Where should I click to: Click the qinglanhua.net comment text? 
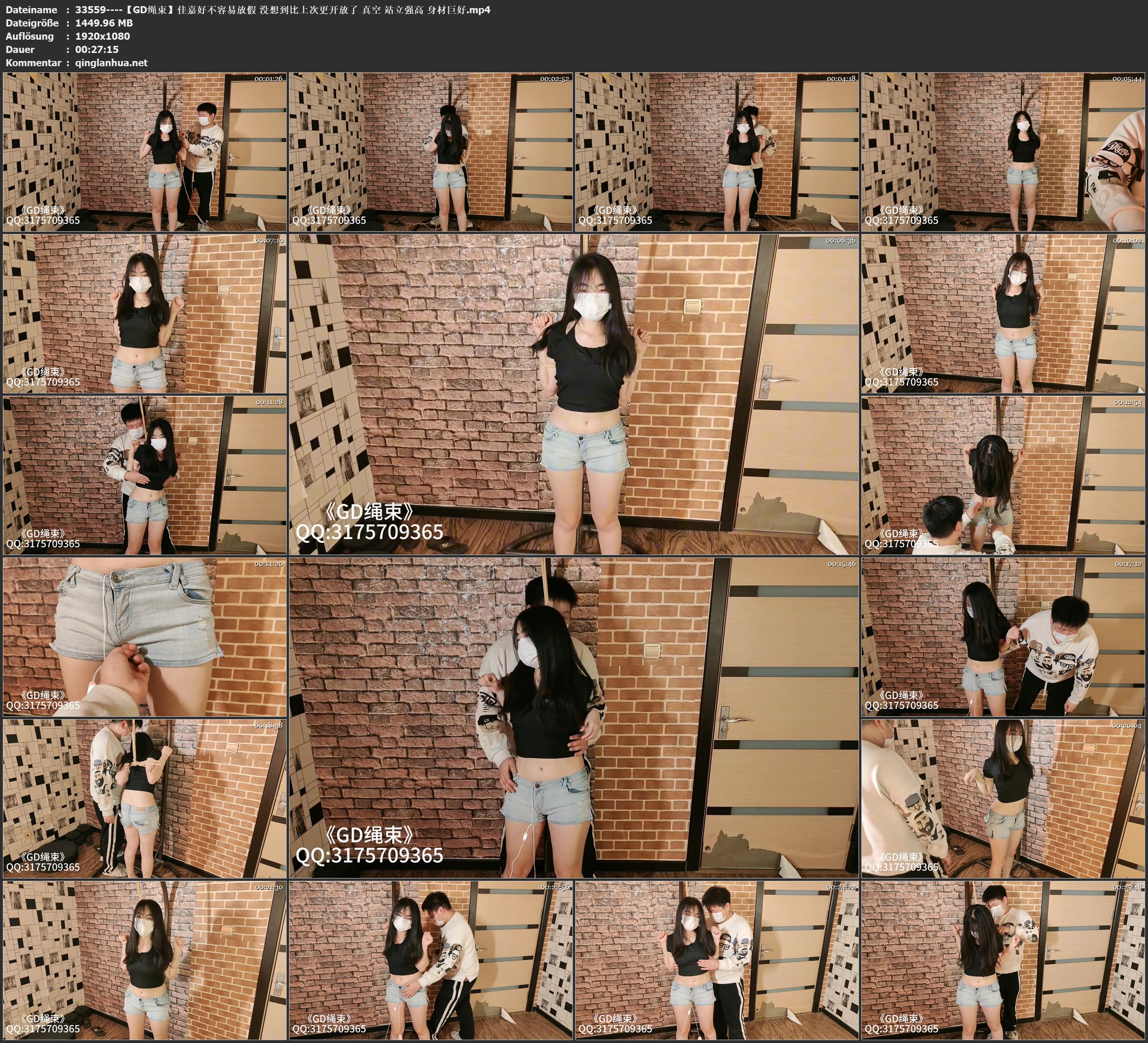pyautogui.click(x=111, y=62)
